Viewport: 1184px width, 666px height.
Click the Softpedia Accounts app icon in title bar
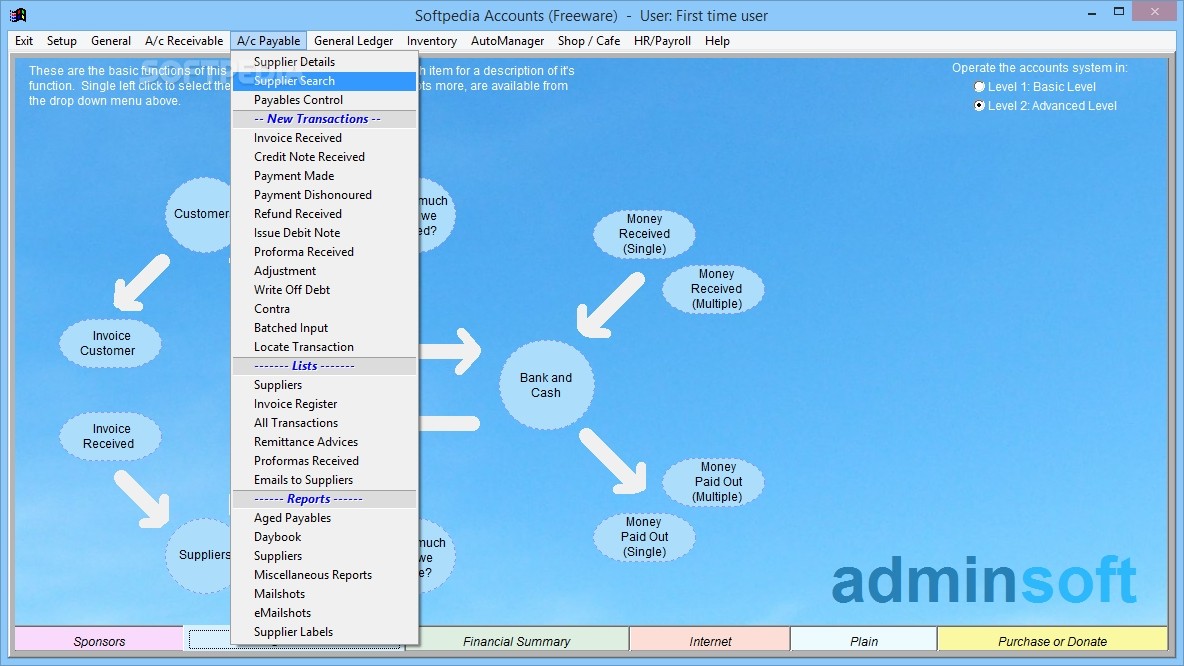(18, 14)
